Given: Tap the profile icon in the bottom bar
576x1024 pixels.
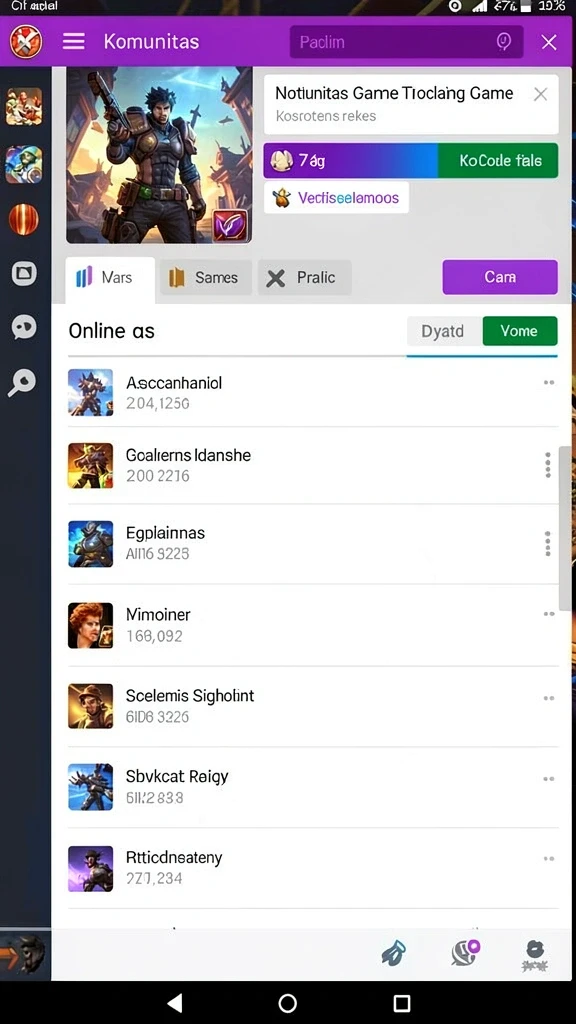Looking at the screenshot, I should coord(534,955).
